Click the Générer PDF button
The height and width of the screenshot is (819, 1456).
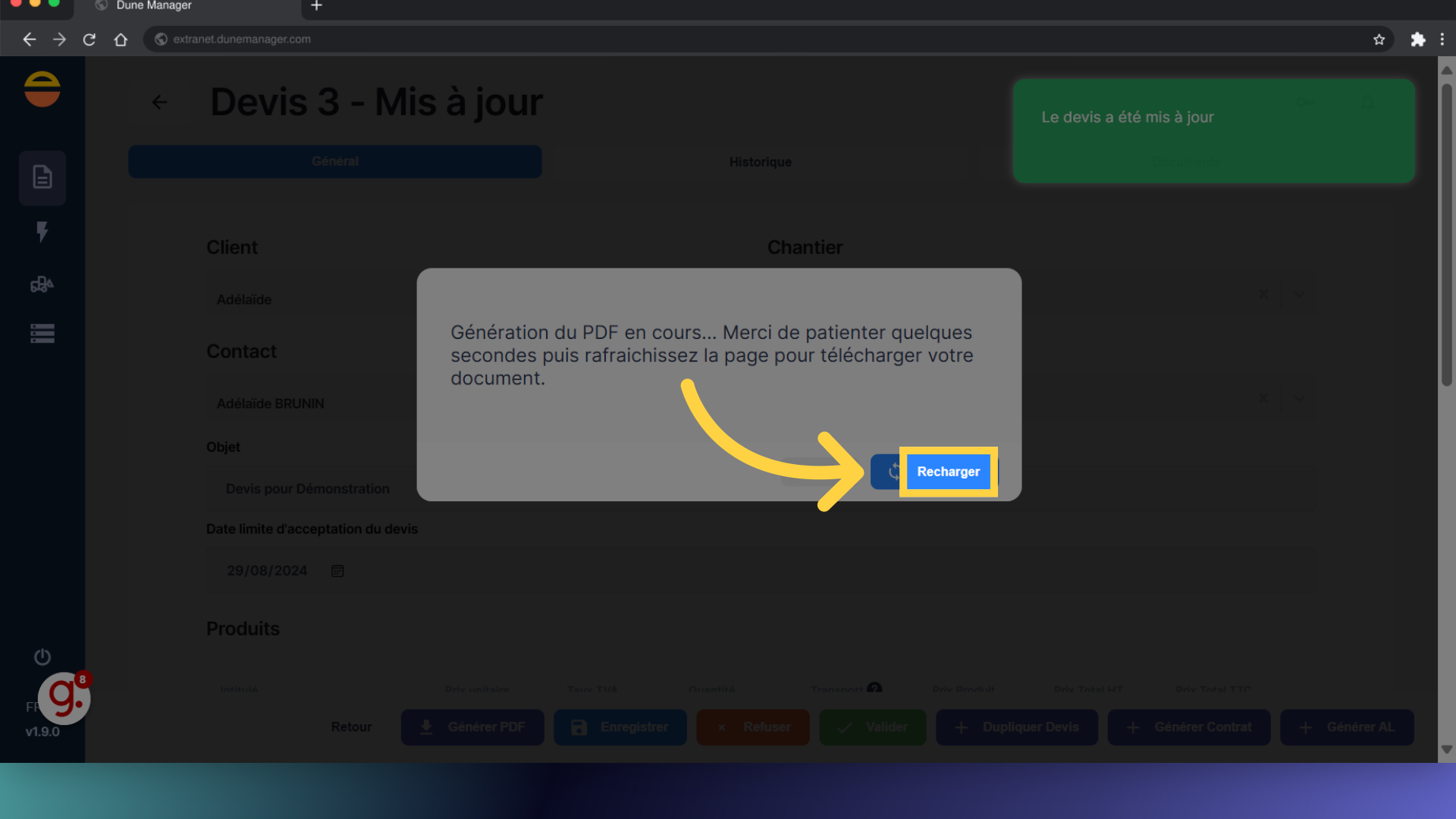pyautogui.click(x=472, y=727)
